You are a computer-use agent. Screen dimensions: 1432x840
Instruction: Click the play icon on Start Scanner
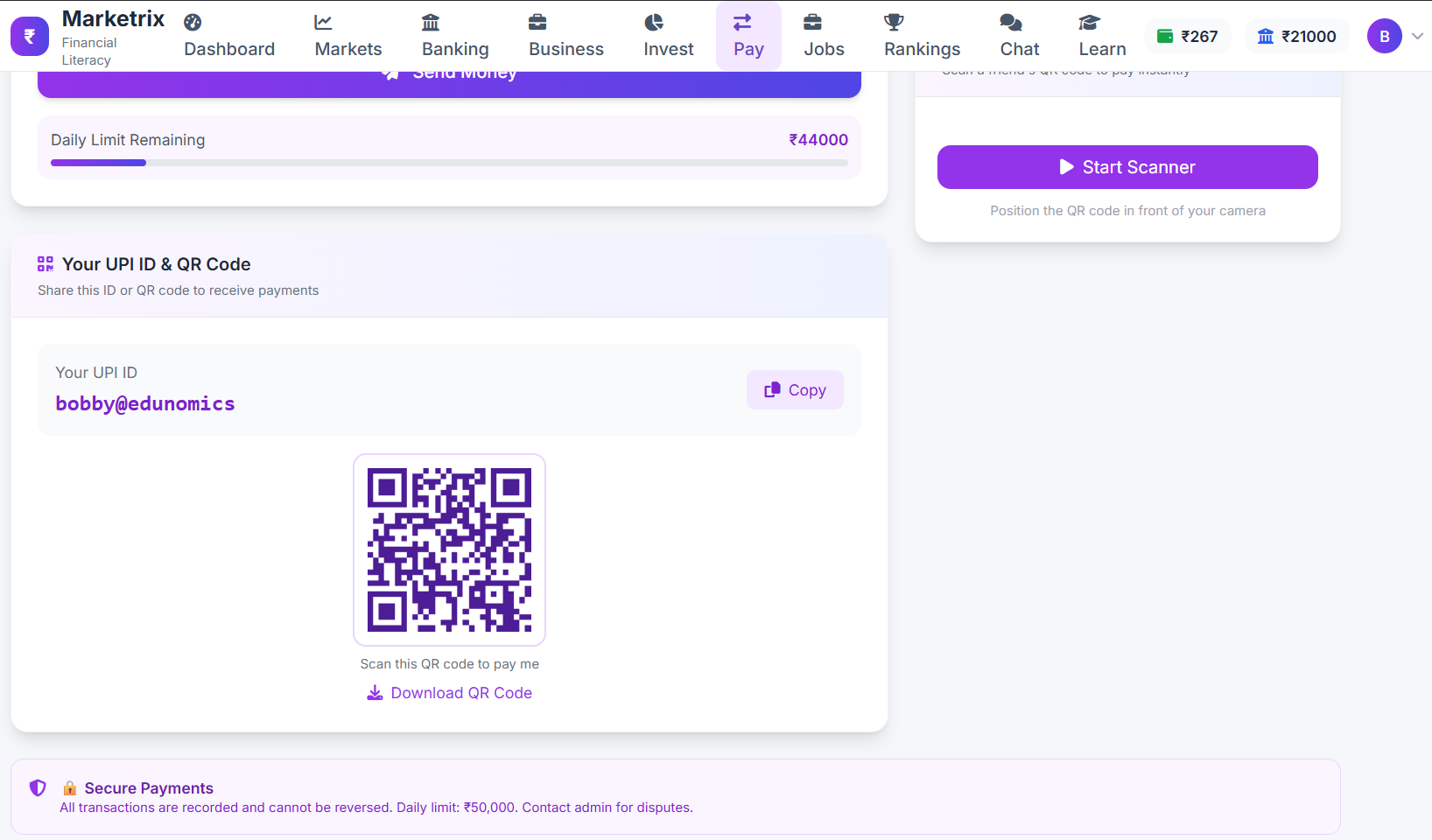point(1066,167)
